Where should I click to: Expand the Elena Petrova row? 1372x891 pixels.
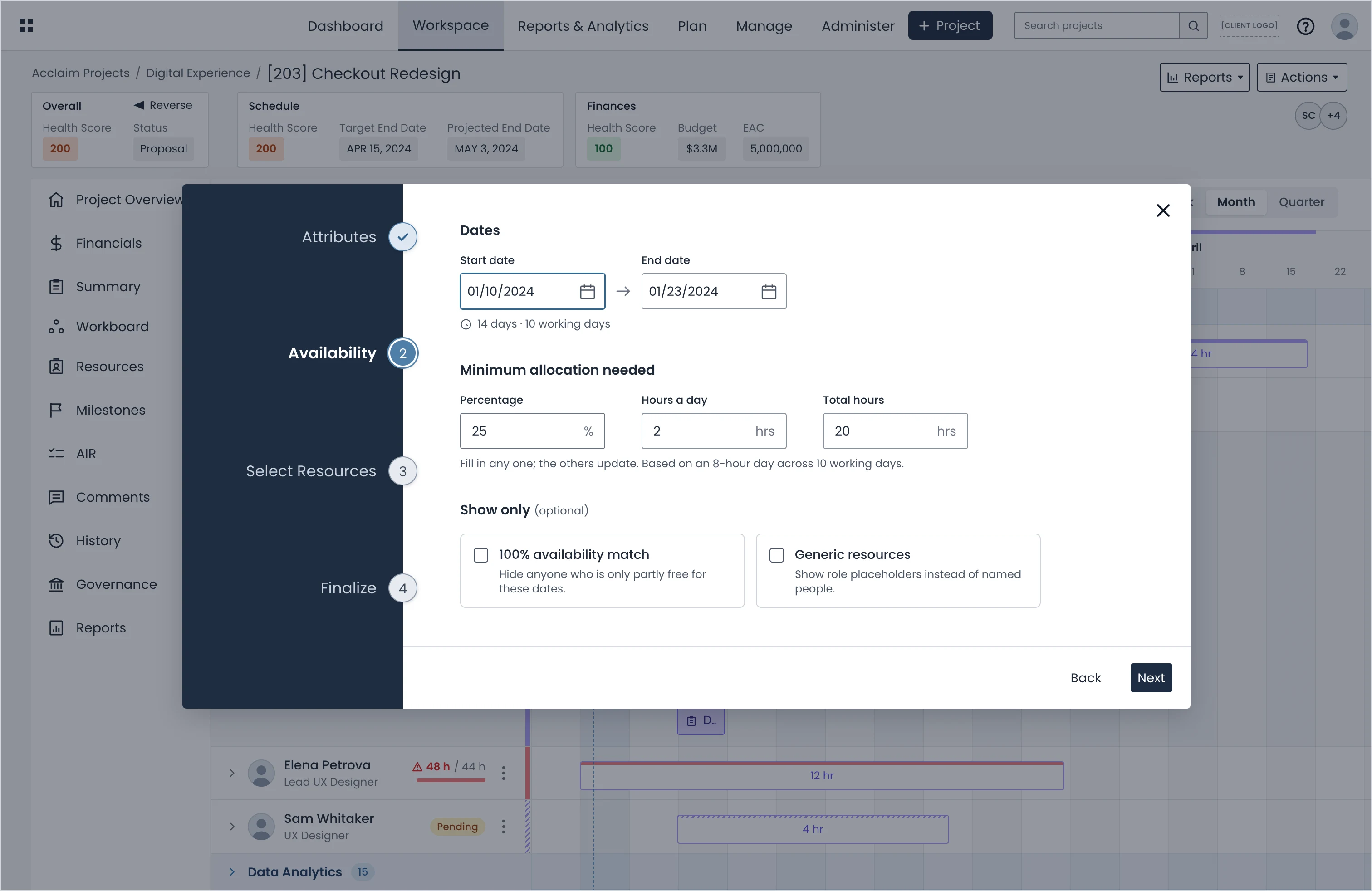coord(232,773)
